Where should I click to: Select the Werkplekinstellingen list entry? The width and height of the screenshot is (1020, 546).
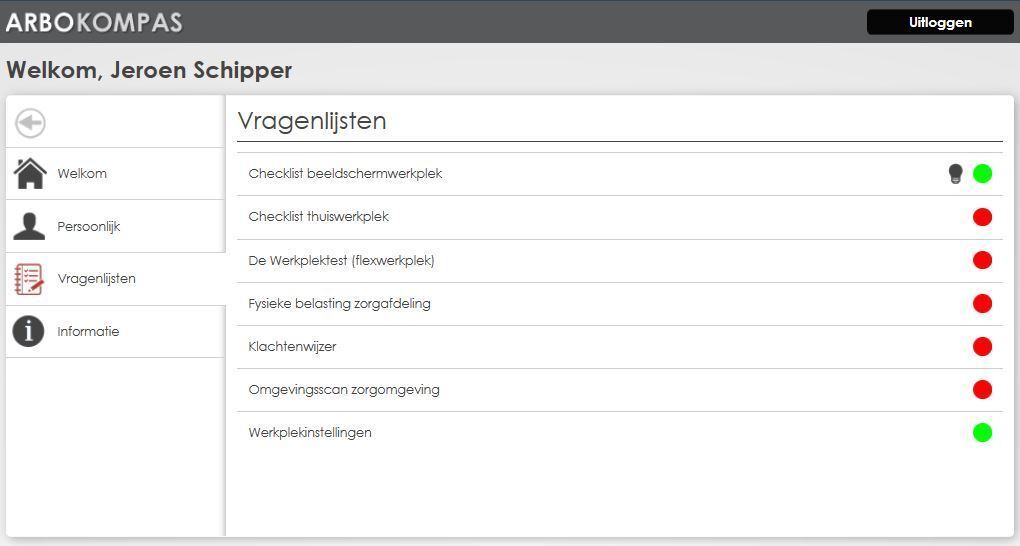(x=310, y=433)
